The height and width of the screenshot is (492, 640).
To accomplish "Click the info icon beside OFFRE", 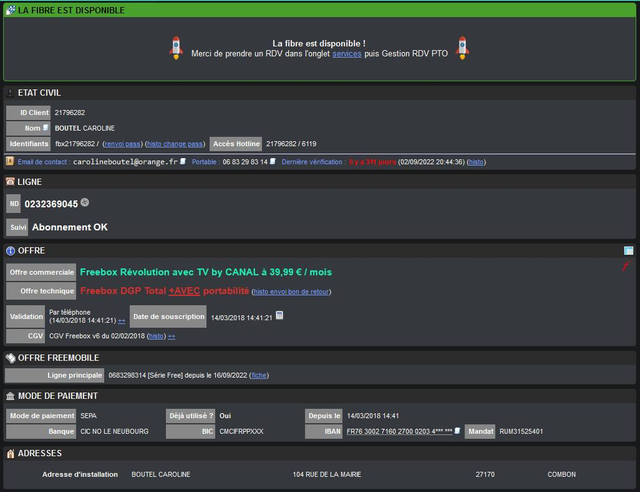I will pyautogui.click(x=10, y=250).
